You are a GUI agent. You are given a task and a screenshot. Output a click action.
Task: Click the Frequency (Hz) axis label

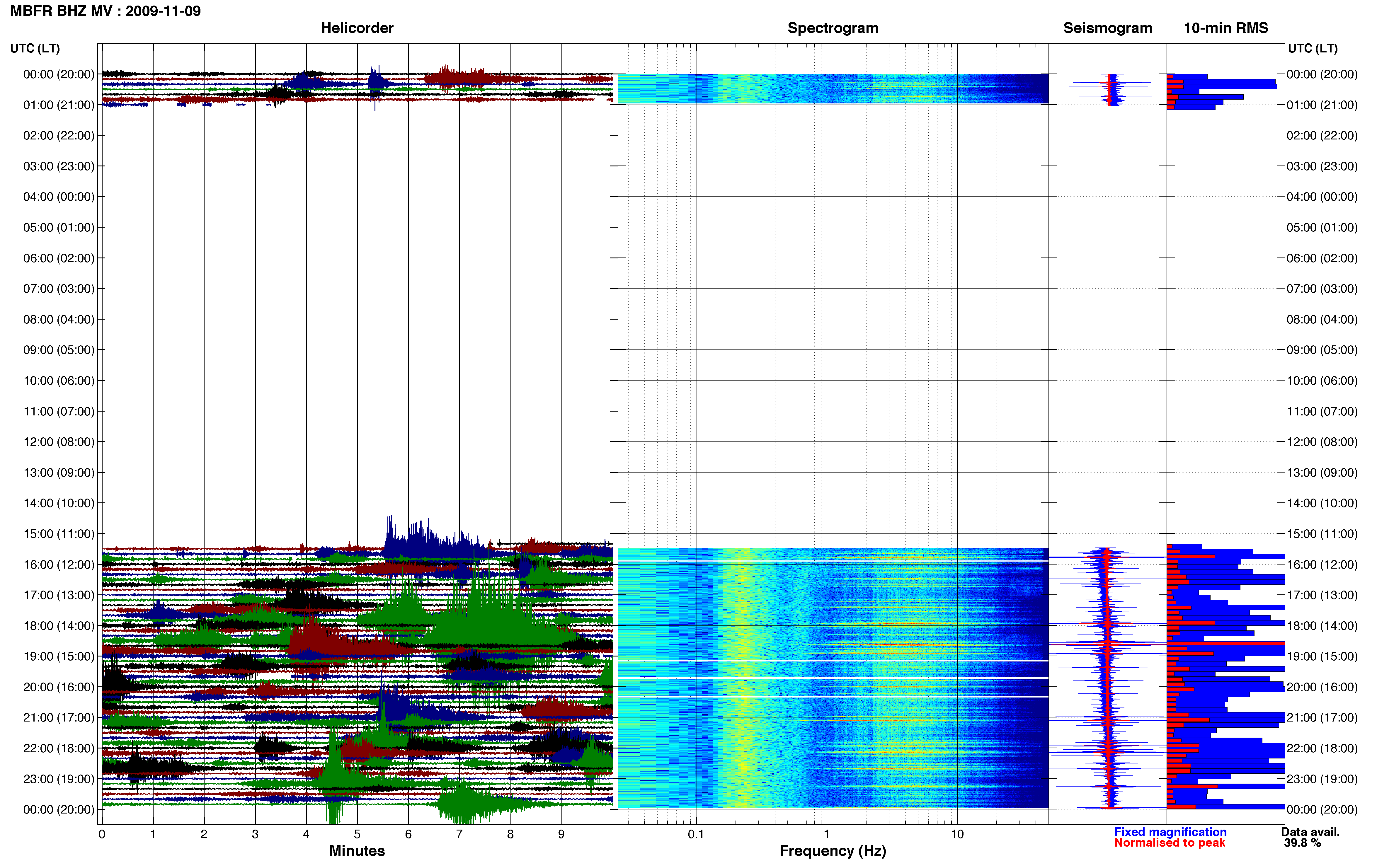point(833,851)
